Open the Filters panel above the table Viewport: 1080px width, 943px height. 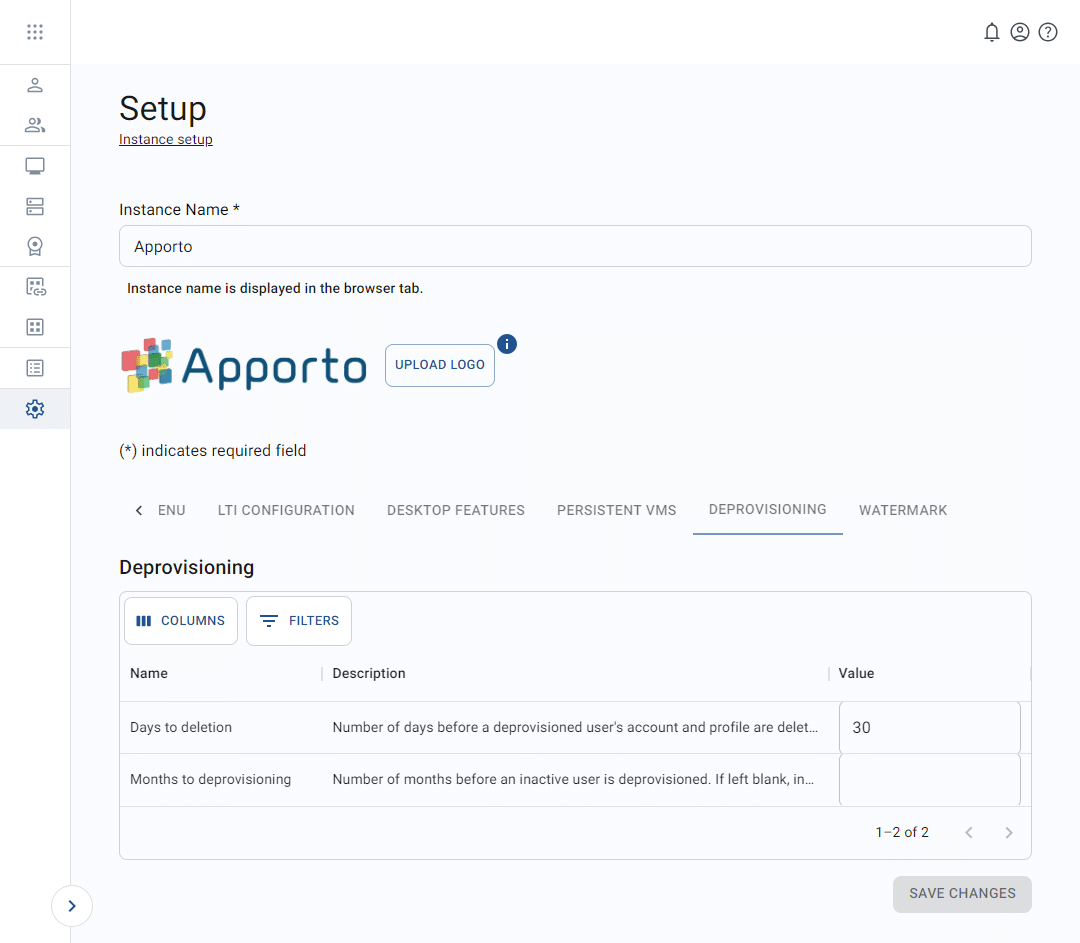pos(298,620)
